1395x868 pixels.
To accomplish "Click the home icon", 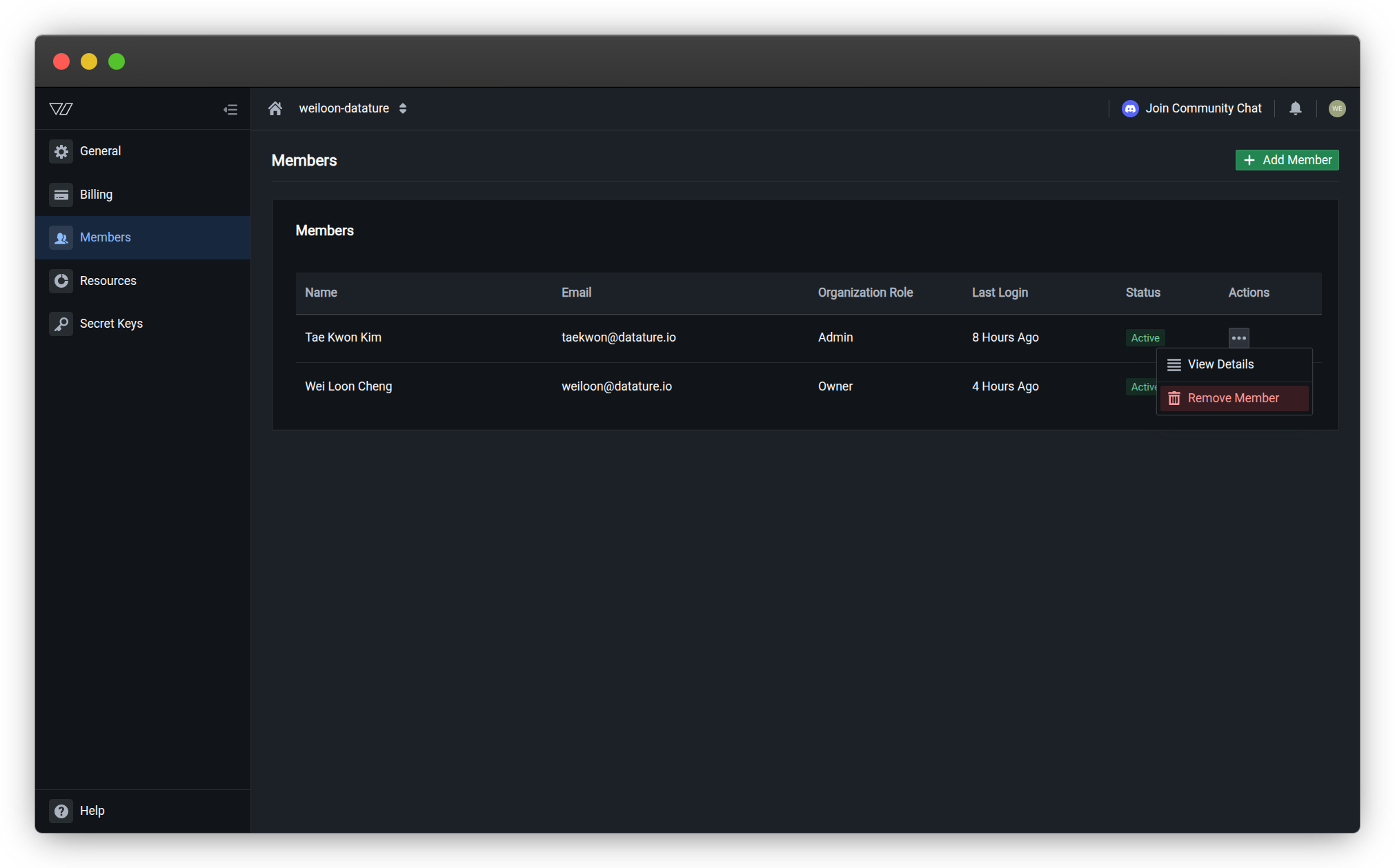I will pos(275,108).
